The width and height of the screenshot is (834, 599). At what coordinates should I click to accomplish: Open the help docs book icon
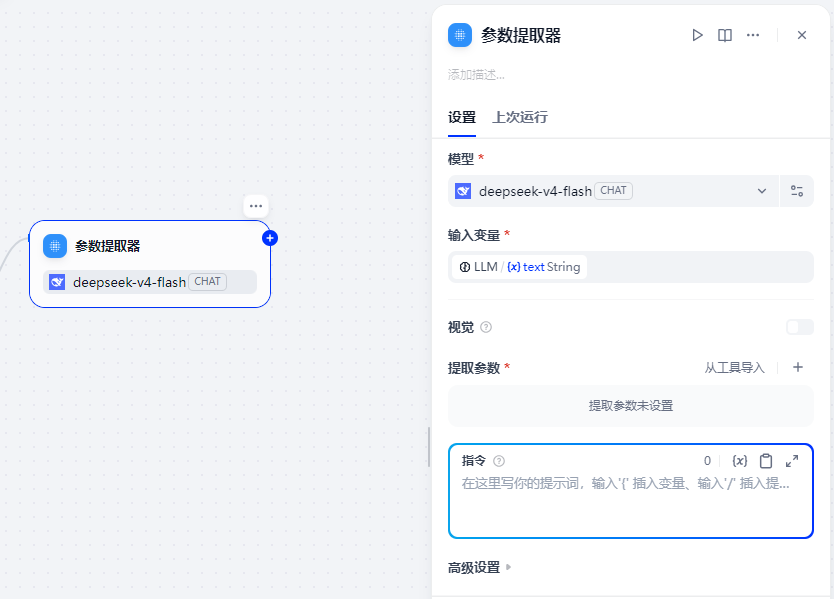coord(725,35)
